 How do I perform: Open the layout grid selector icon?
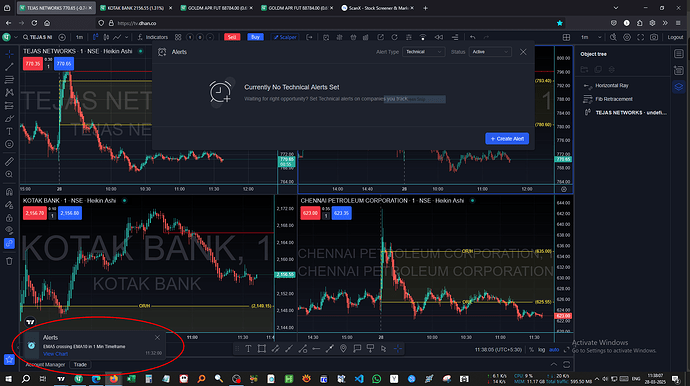tap(566, 37)
